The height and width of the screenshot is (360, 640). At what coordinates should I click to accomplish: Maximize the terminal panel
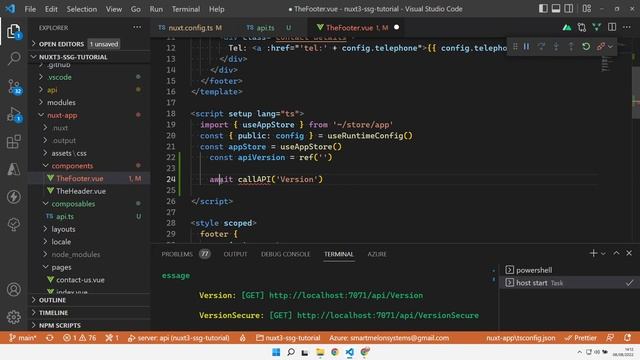click(x=616, y=253)
